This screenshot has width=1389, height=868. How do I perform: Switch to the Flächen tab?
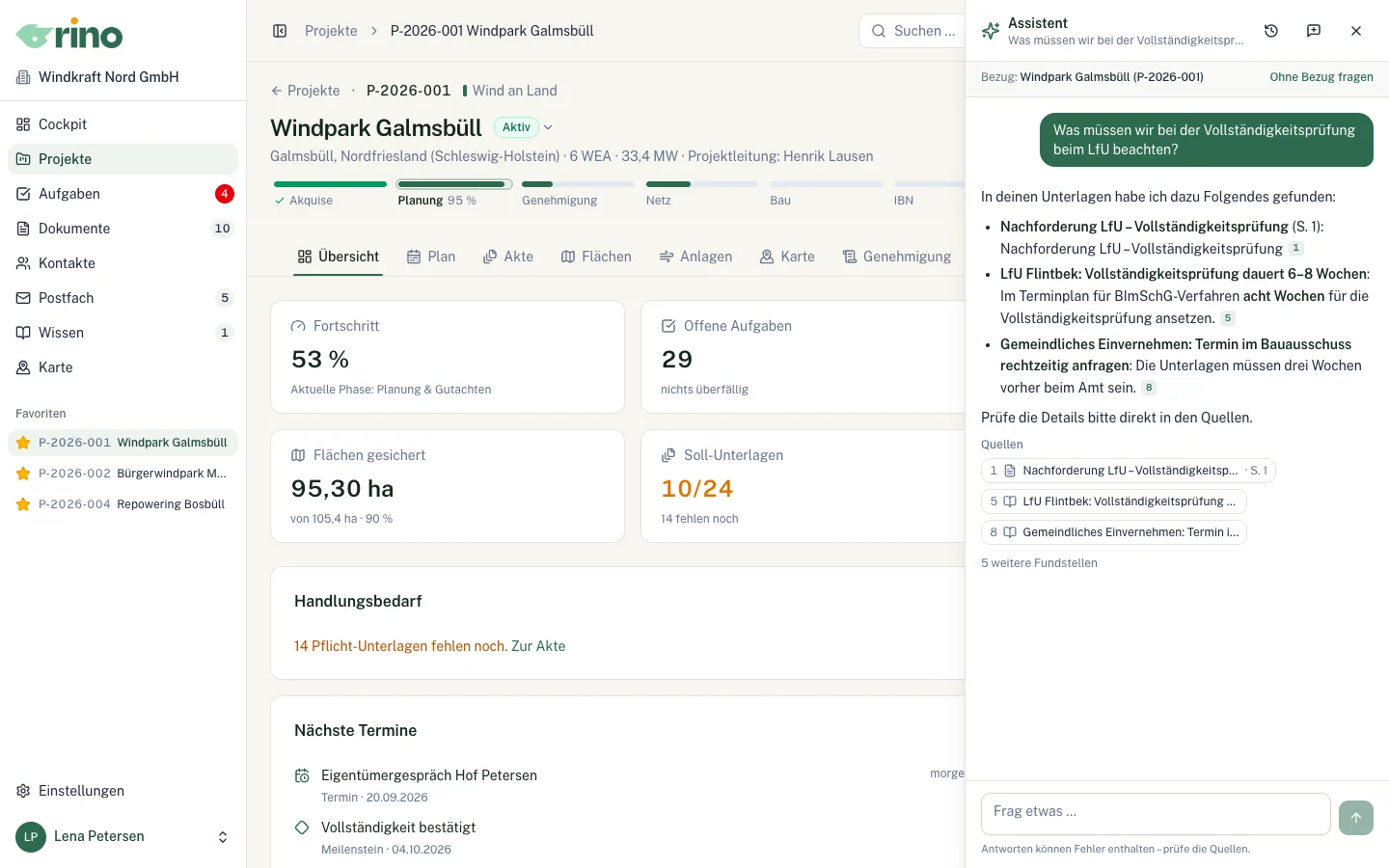(596, 257)
